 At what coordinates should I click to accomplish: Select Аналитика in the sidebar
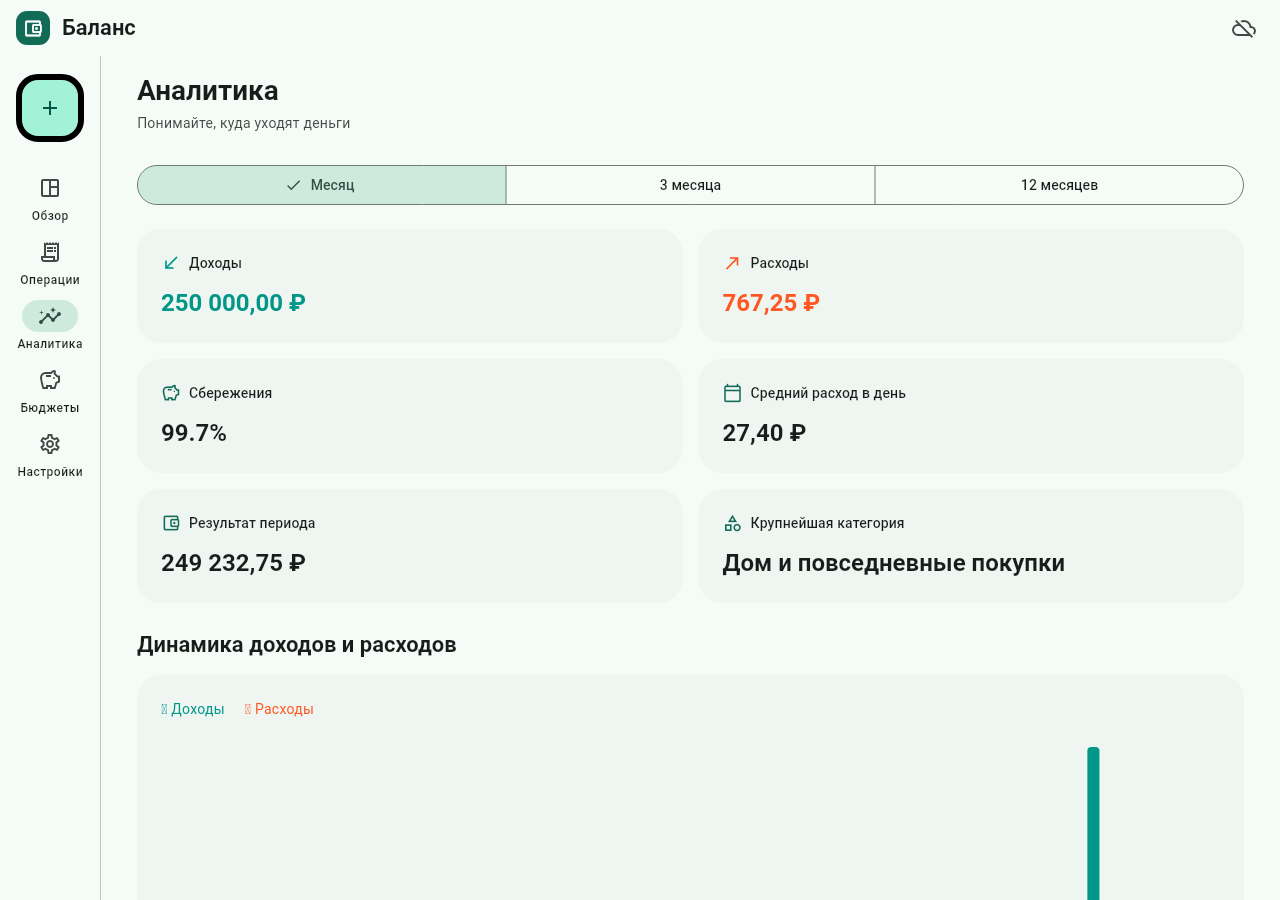pyautogui.click(x=50, y=327)
